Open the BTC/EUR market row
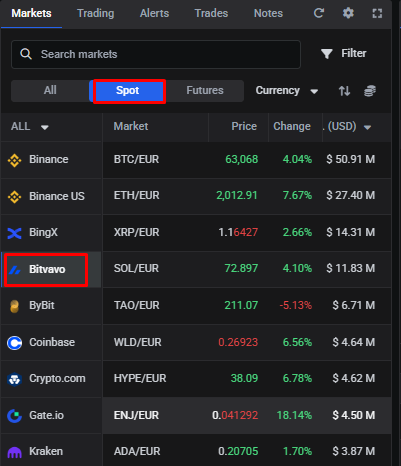401x466 pixels. coord(247,160)
